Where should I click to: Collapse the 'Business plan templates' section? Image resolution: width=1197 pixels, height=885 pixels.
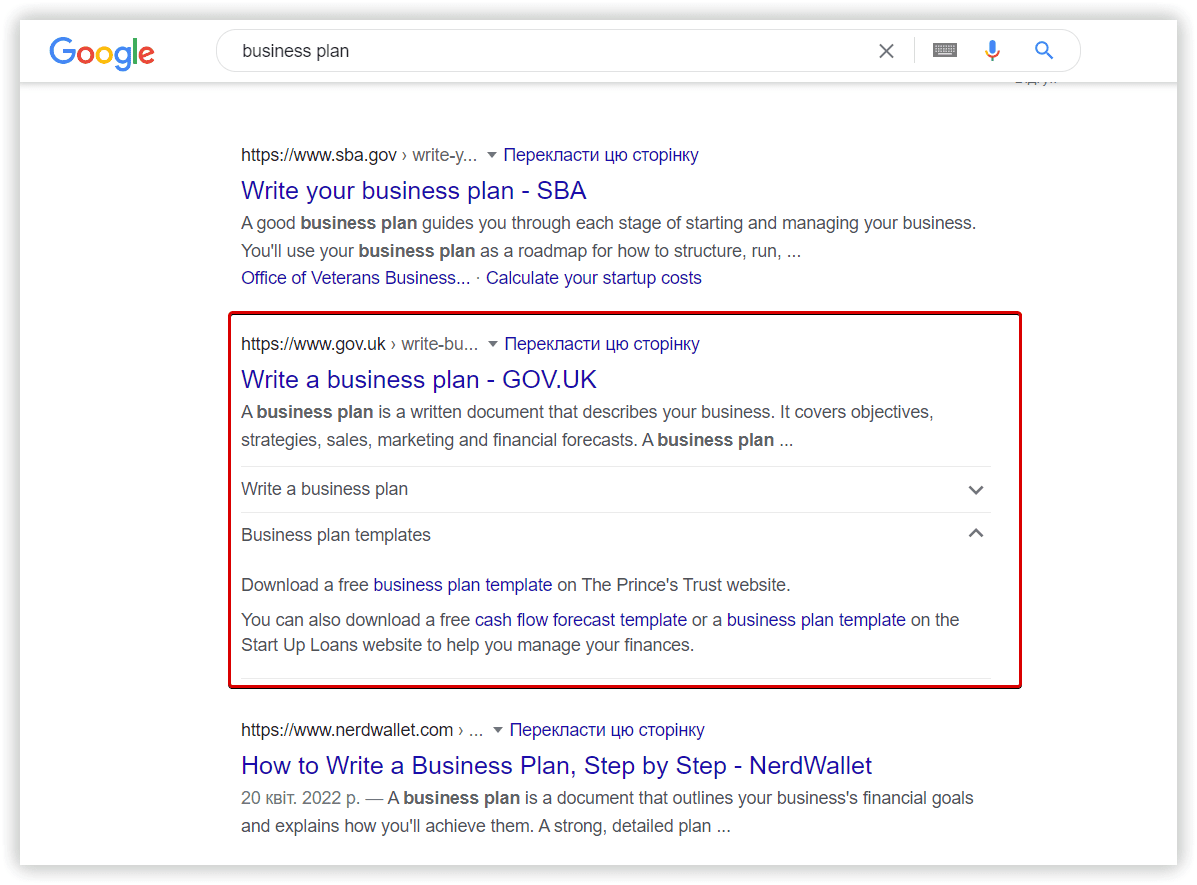pyautogui.click(x=976, y=534)
